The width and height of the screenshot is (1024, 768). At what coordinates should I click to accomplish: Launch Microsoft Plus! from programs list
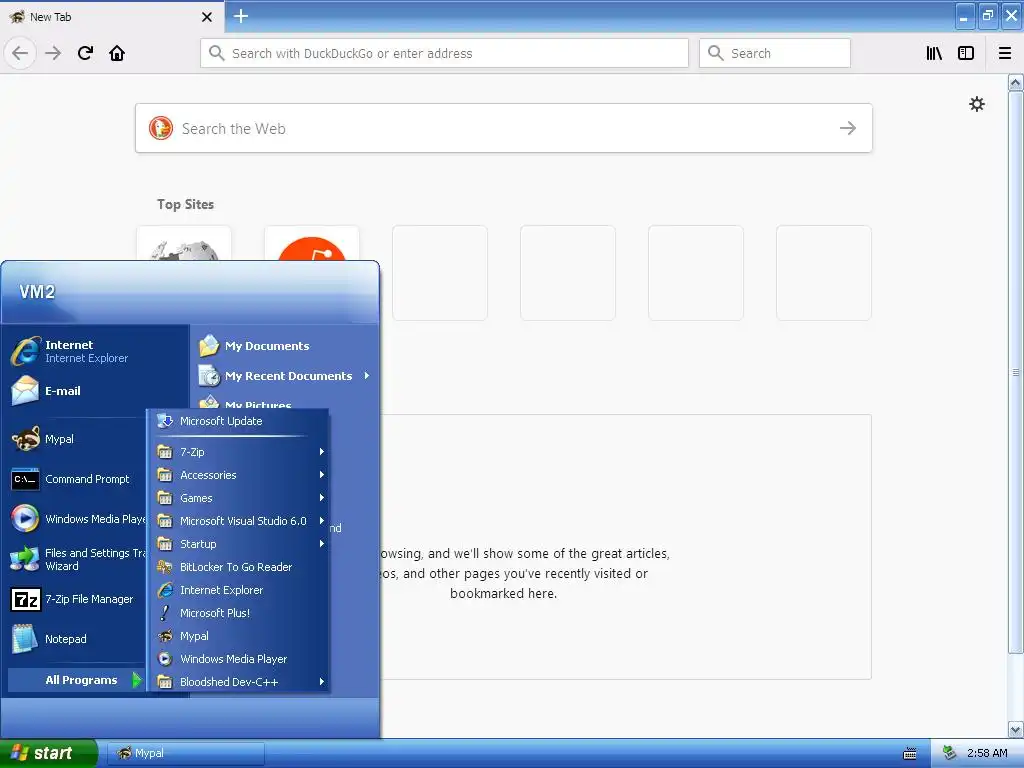237,613
